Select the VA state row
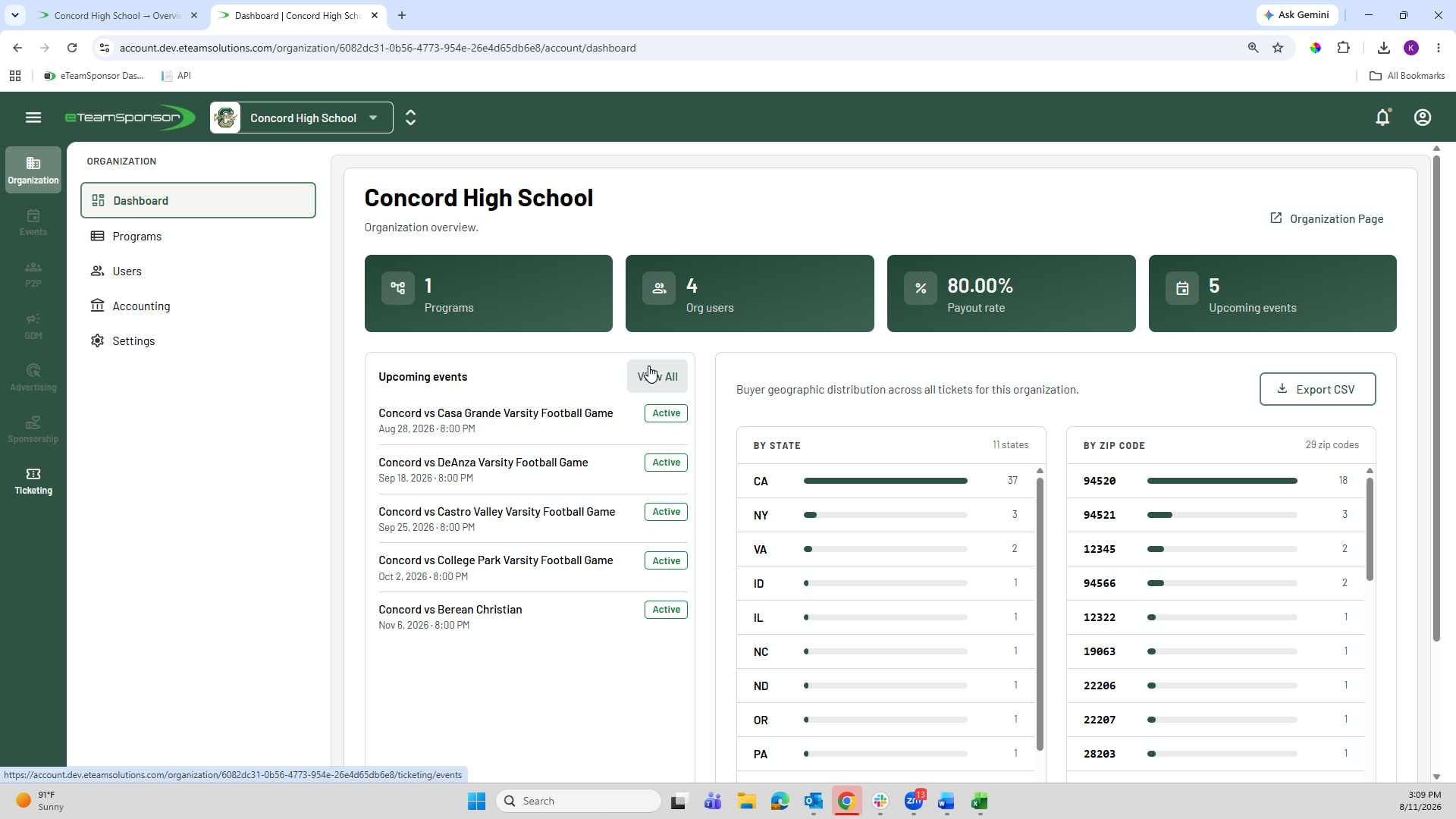The image size is (1456, 819). click(x=885, y=549)
